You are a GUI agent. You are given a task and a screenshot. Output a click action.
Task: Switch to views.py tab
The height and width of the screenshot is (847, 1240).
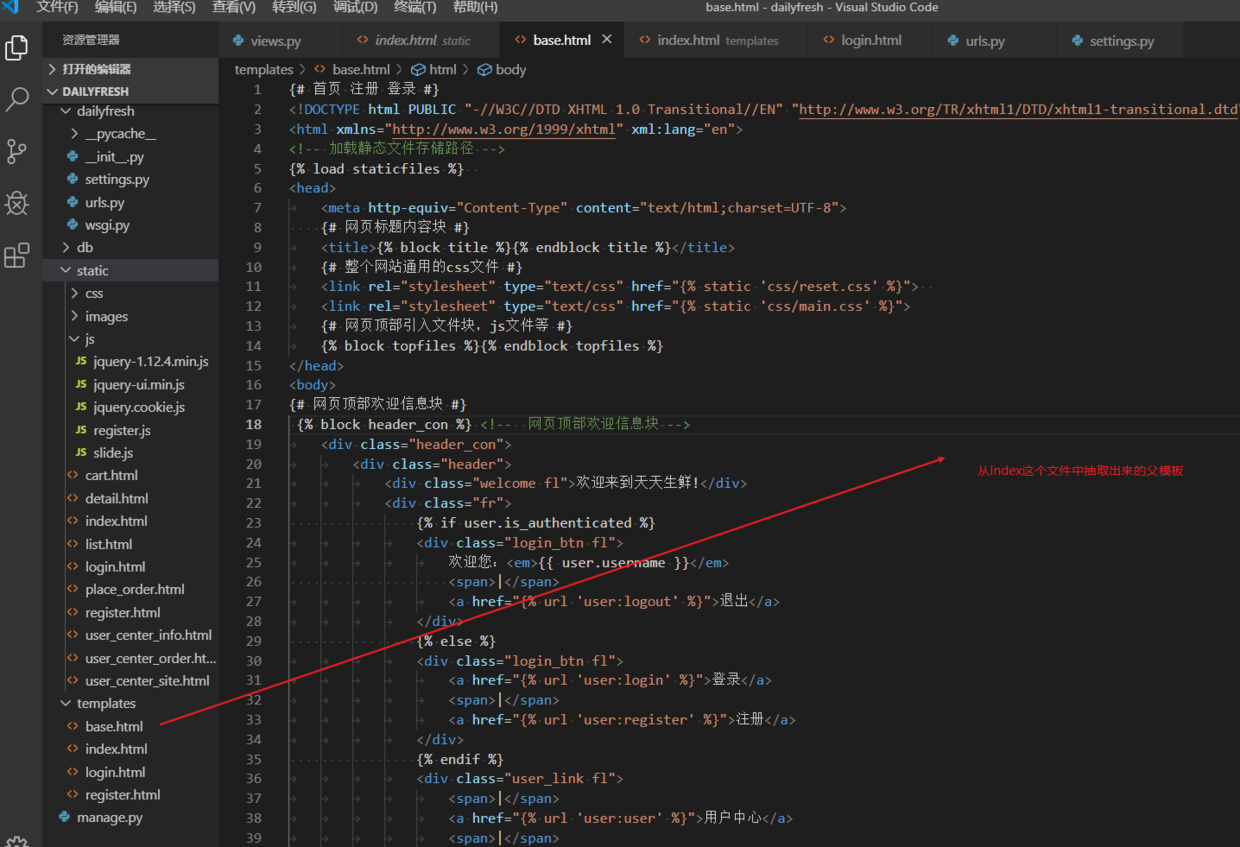pyautogui.click(x=279, y=41)
